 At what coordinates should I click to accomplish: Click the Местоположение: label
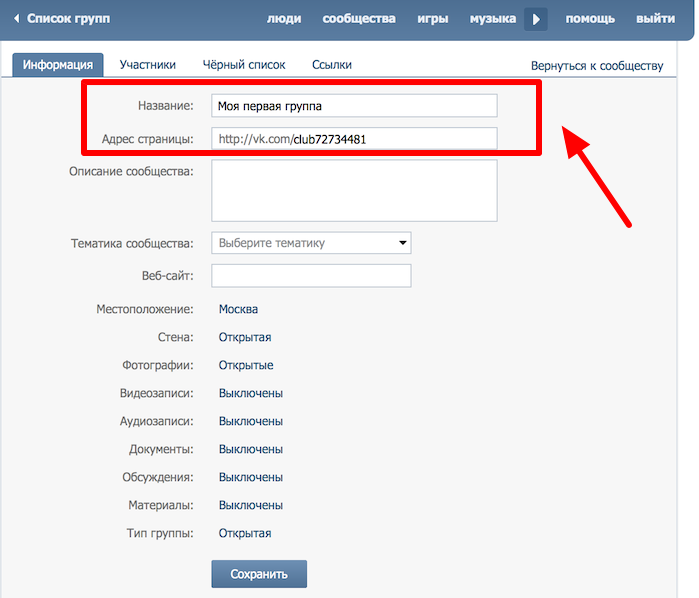coord(145,309)
